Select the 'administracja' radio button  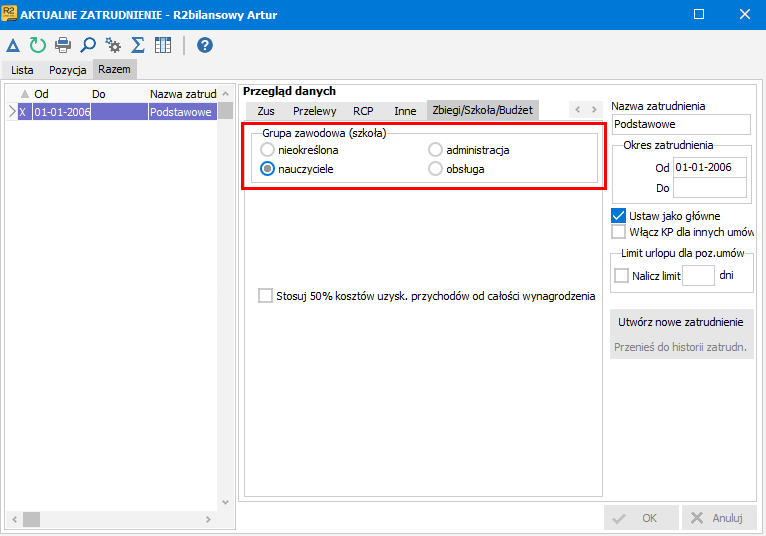(435, 150)
